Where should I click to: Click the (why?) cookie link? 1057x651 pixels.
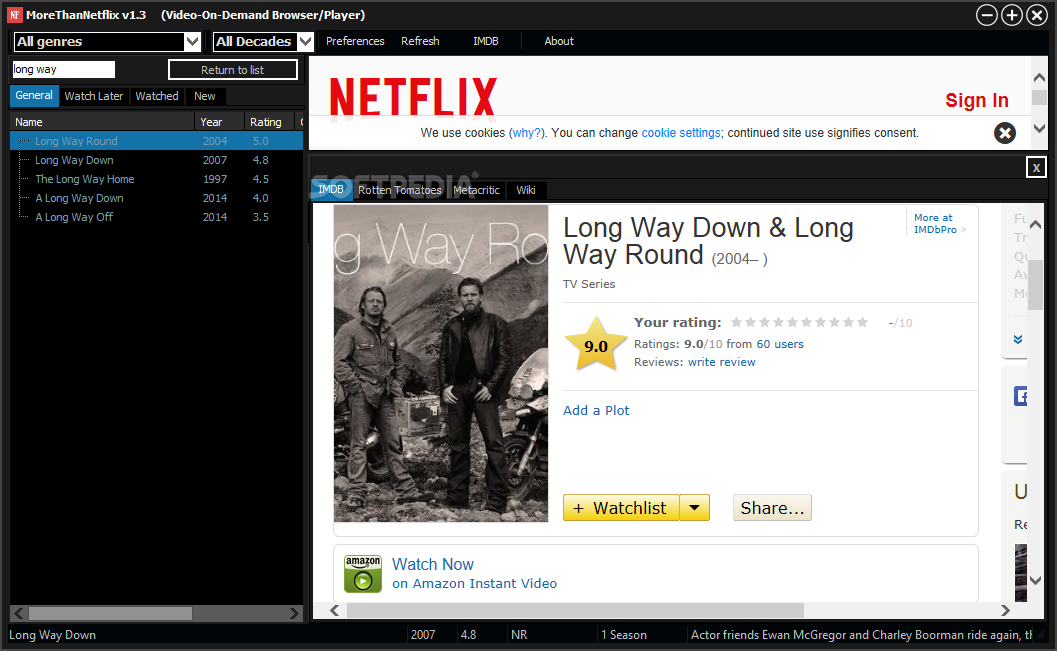point(528,133)
